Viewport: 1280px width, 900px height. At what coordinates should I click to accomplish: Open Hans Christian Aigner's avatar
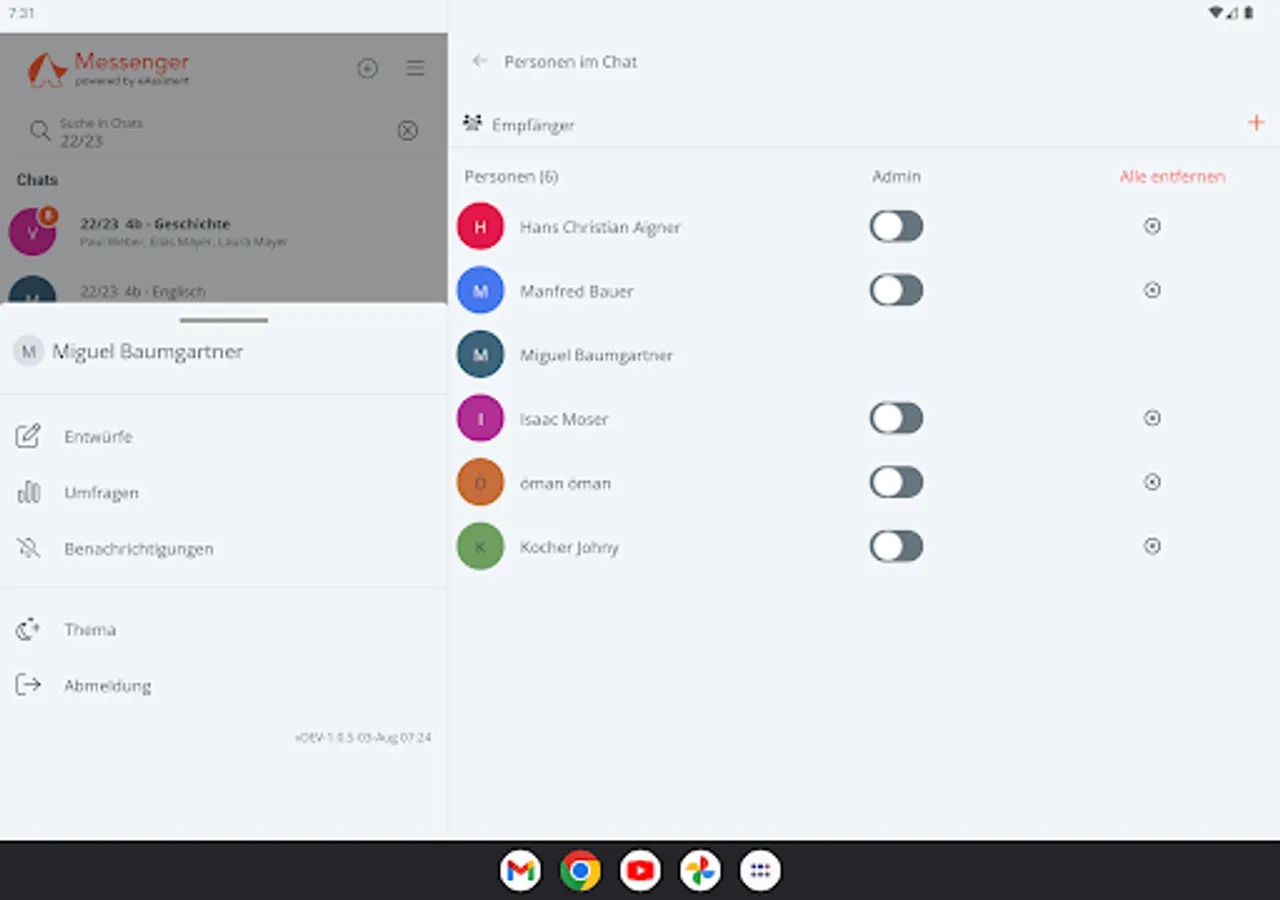tap(480, 226)
